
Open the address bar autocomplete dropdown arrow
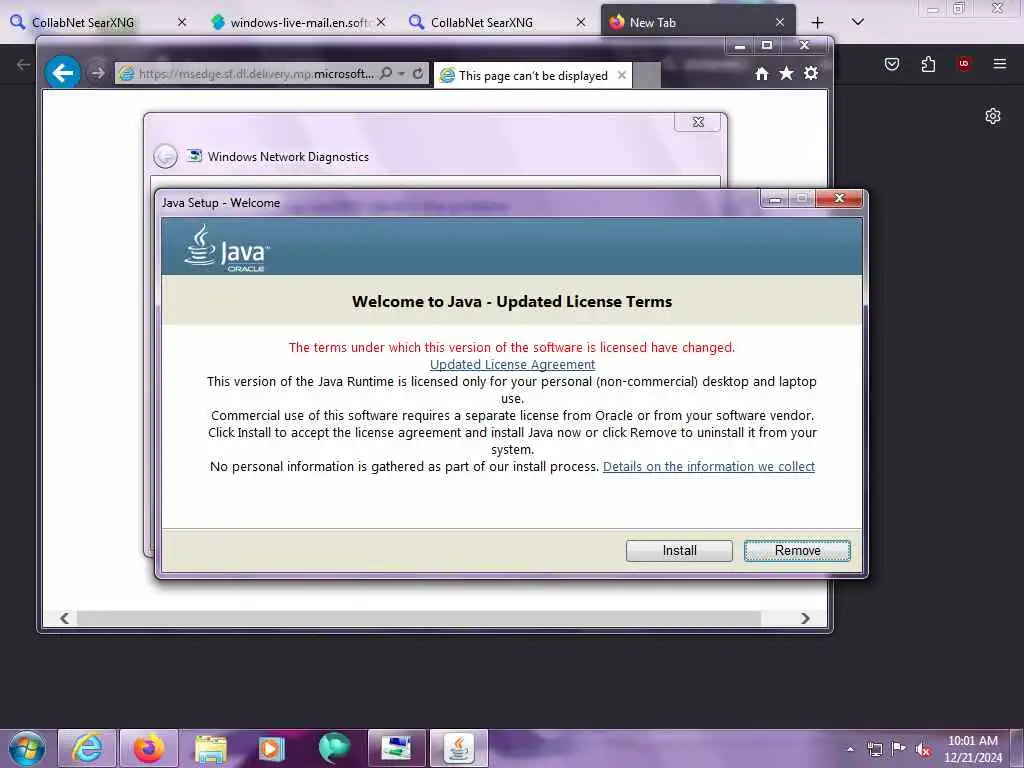402,73
